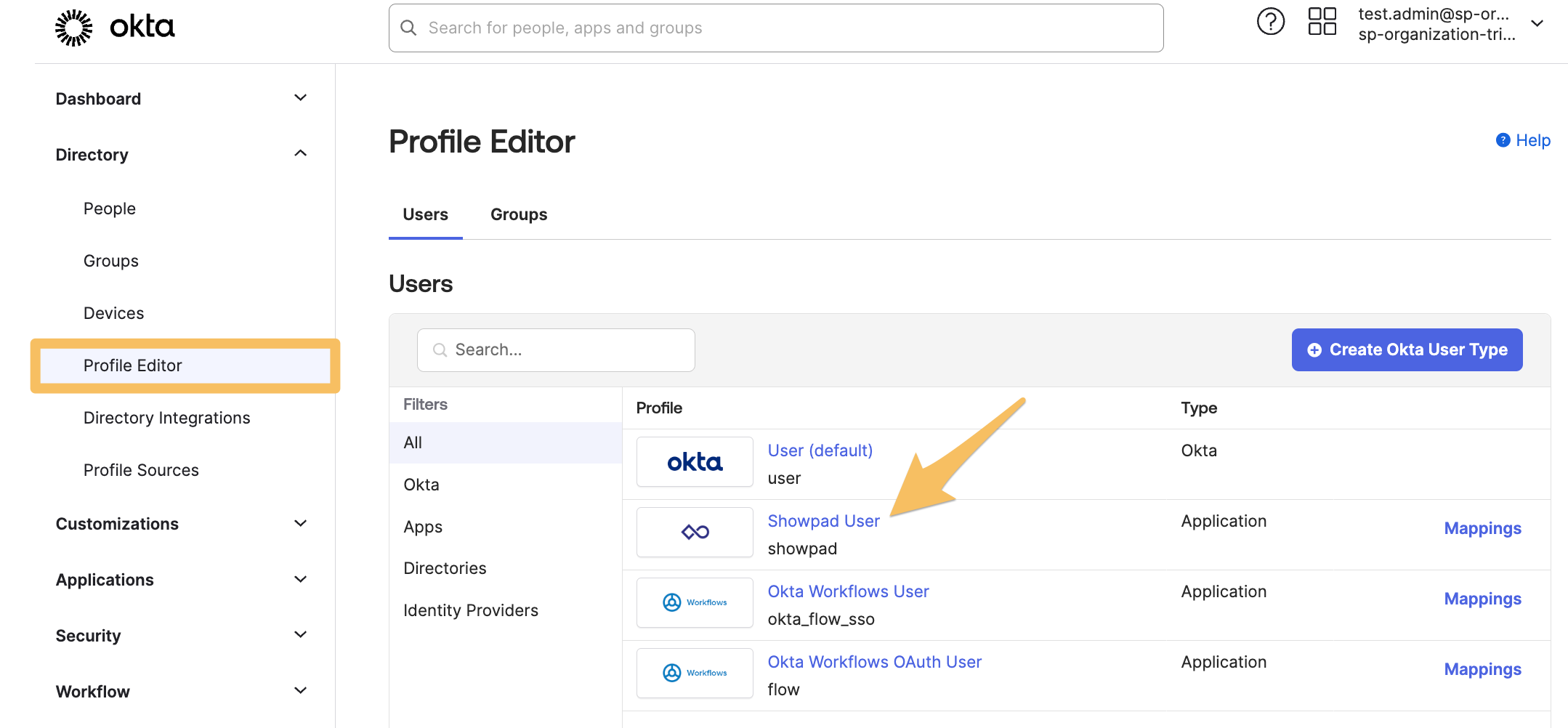Switch to the Groups tab
The width and height of the screenshot is (1568, 728).
519,215
